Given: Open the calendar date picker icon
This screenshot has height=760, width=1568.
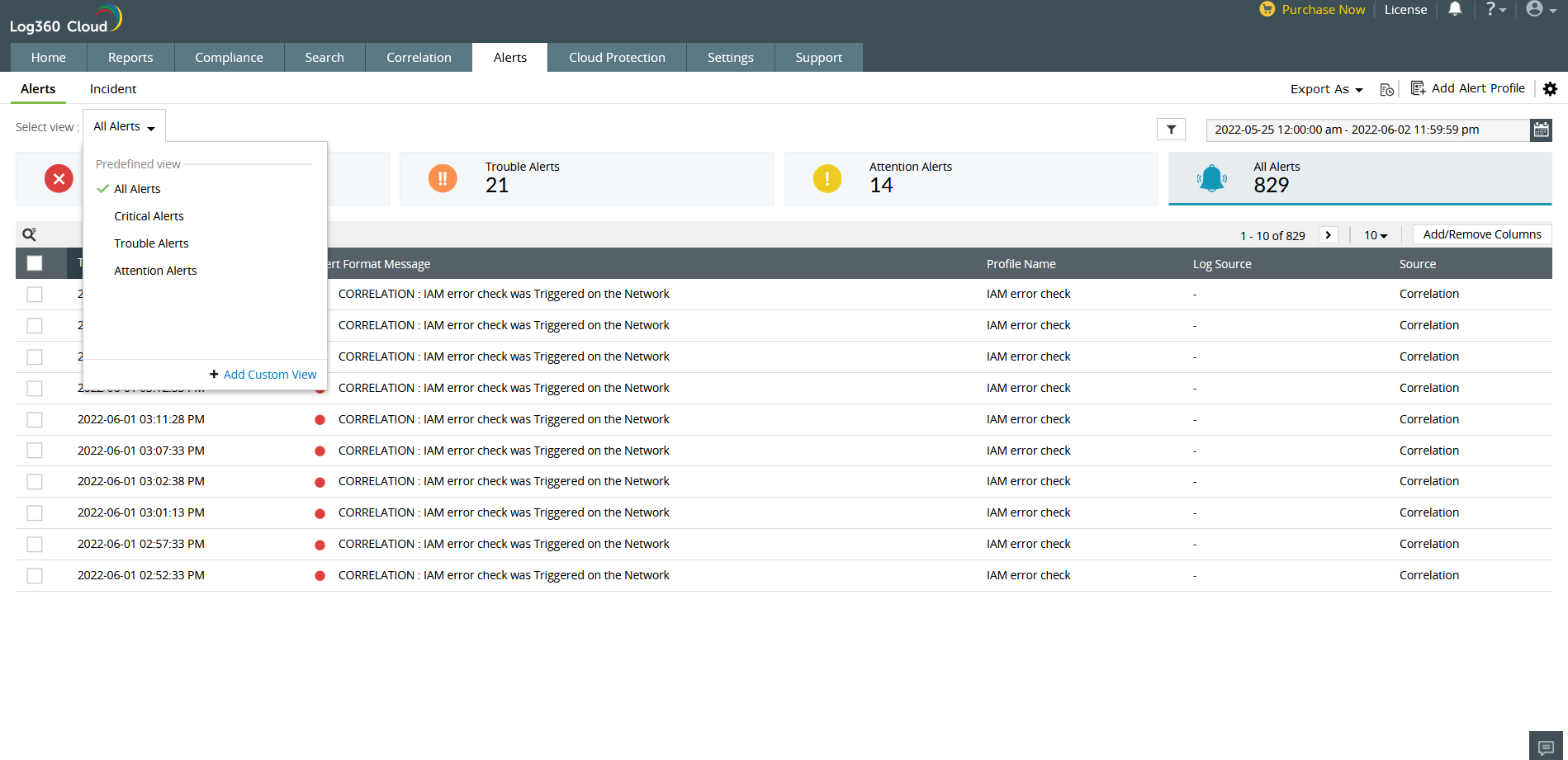Looking at the screenshot, I should (x=1541, y=130).
